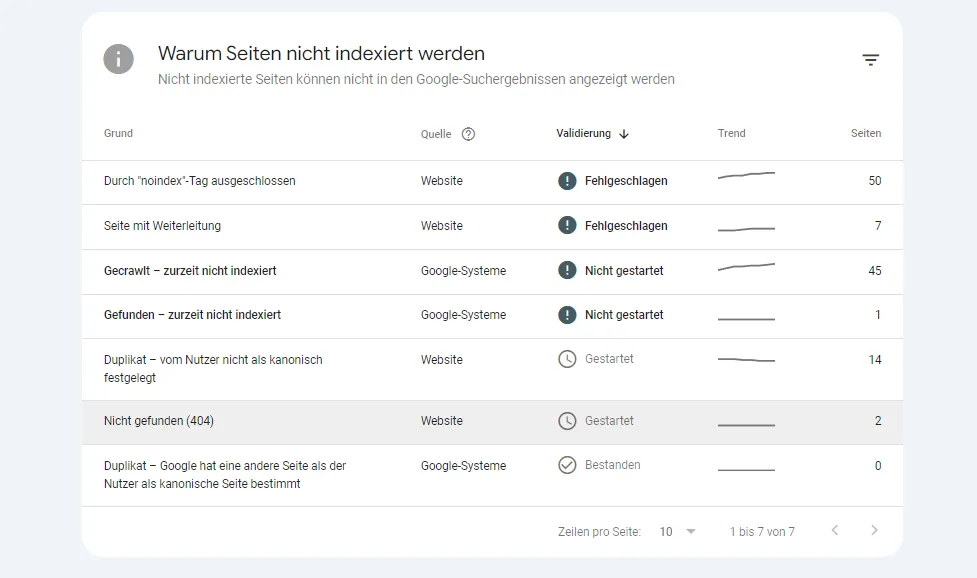The image size is (977, 578).
Task: Open Gefunden – zurzeit nicht indexiert row
Action: pyautogui.click(x=492, y=316)
